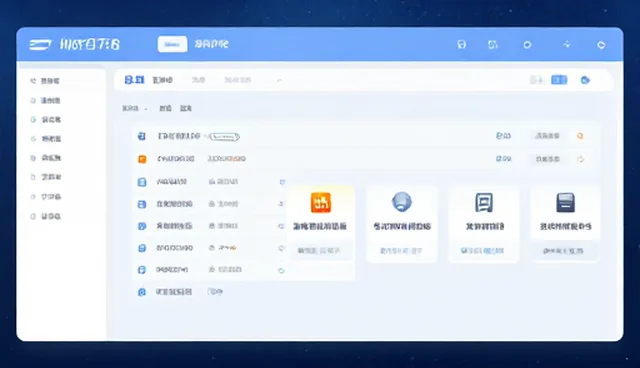
Task: Toggle the small status icon in sixth row
Action: pyautogui.click(x=281, y=248)
